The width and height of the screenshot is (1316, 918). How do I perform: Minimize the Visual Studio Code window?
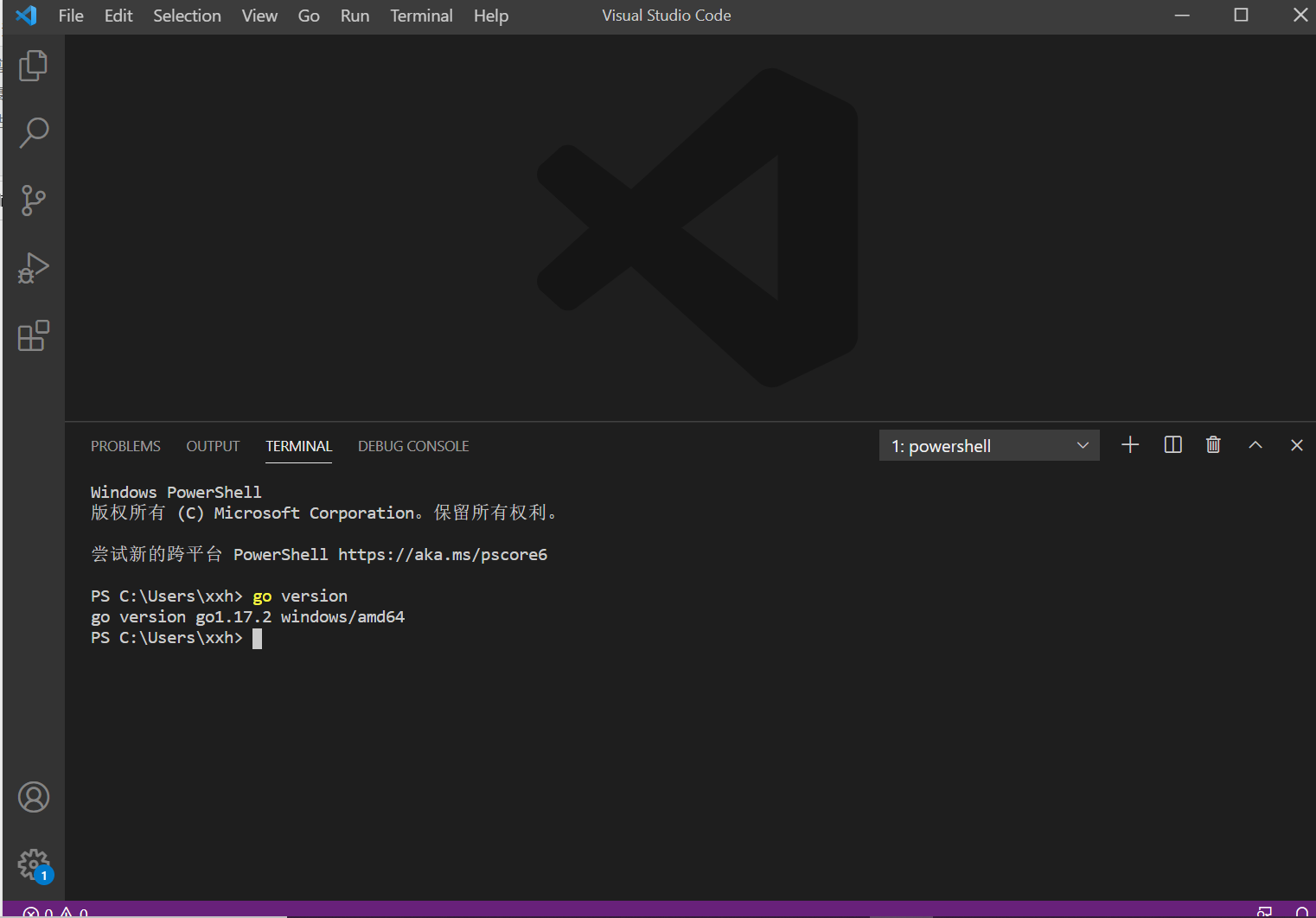coord(1182,16)
